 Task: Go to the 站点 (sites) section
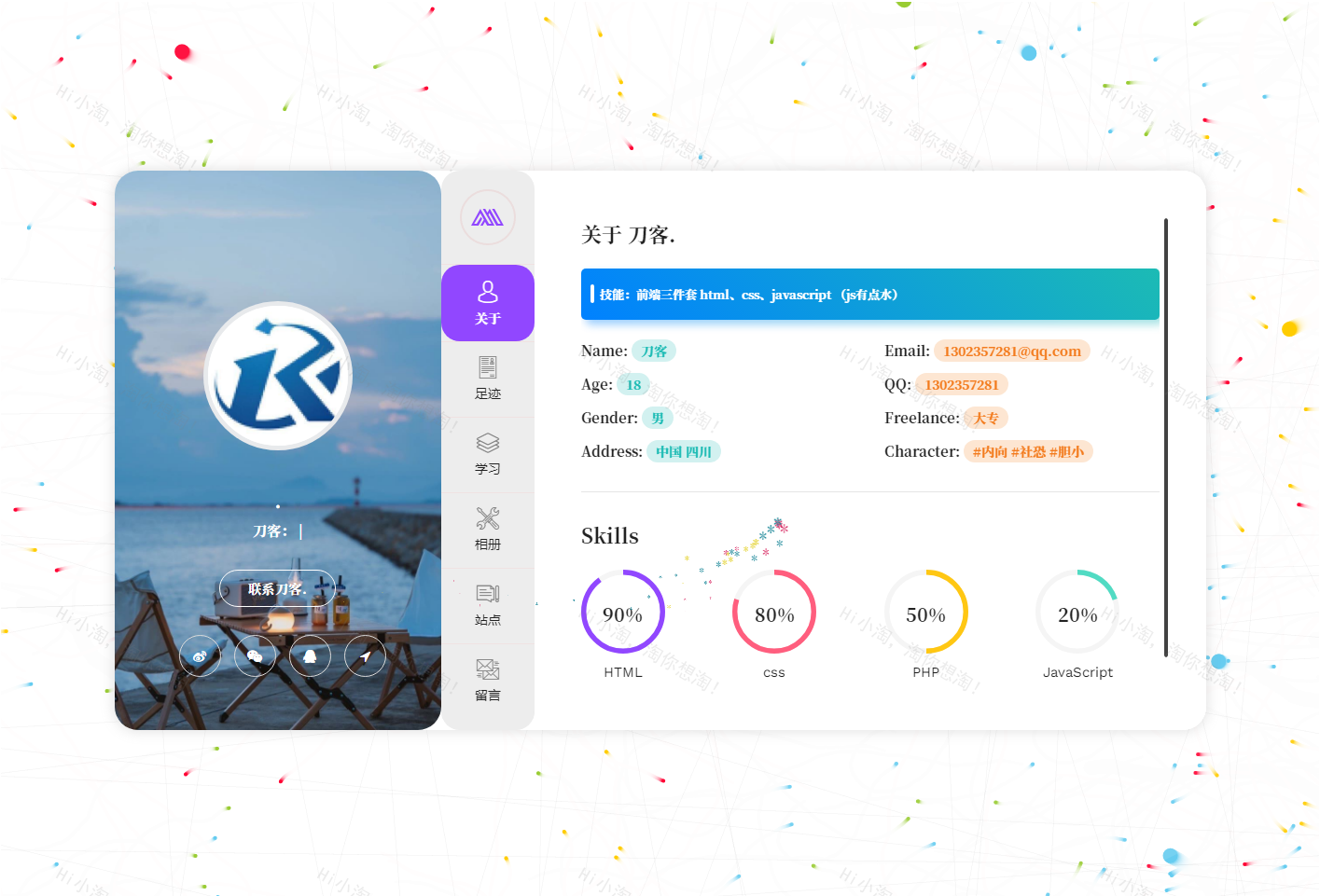[x=487, y=604]
